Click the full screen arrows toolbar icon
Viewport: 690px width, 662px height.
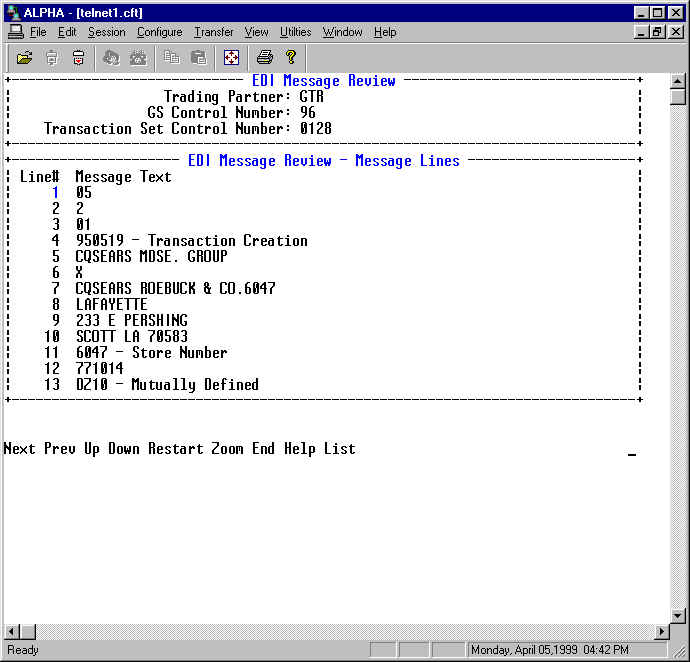231,58
